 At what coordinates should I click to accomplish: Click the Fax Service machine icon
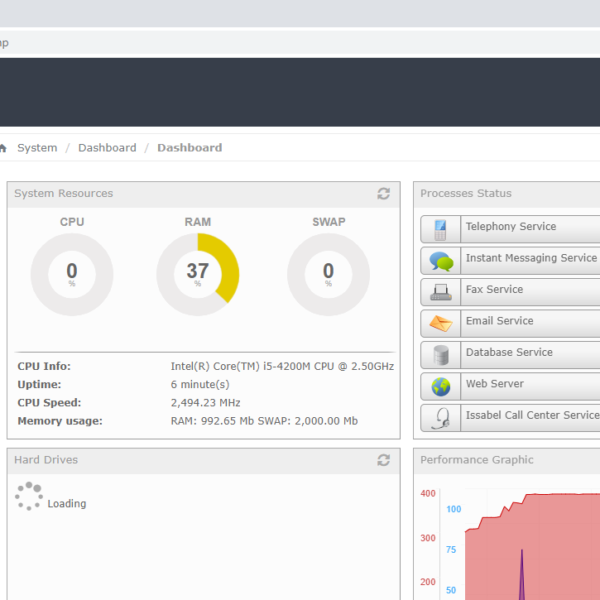coord(440,291)
